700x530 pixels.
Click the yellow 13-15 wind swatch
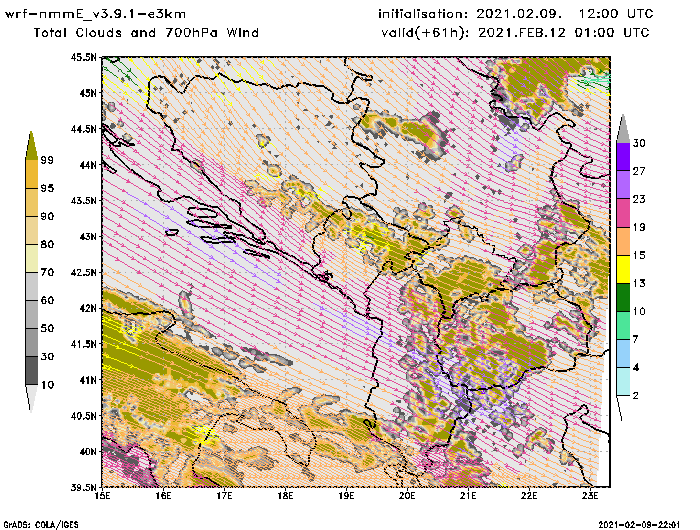tap(623, 269)
